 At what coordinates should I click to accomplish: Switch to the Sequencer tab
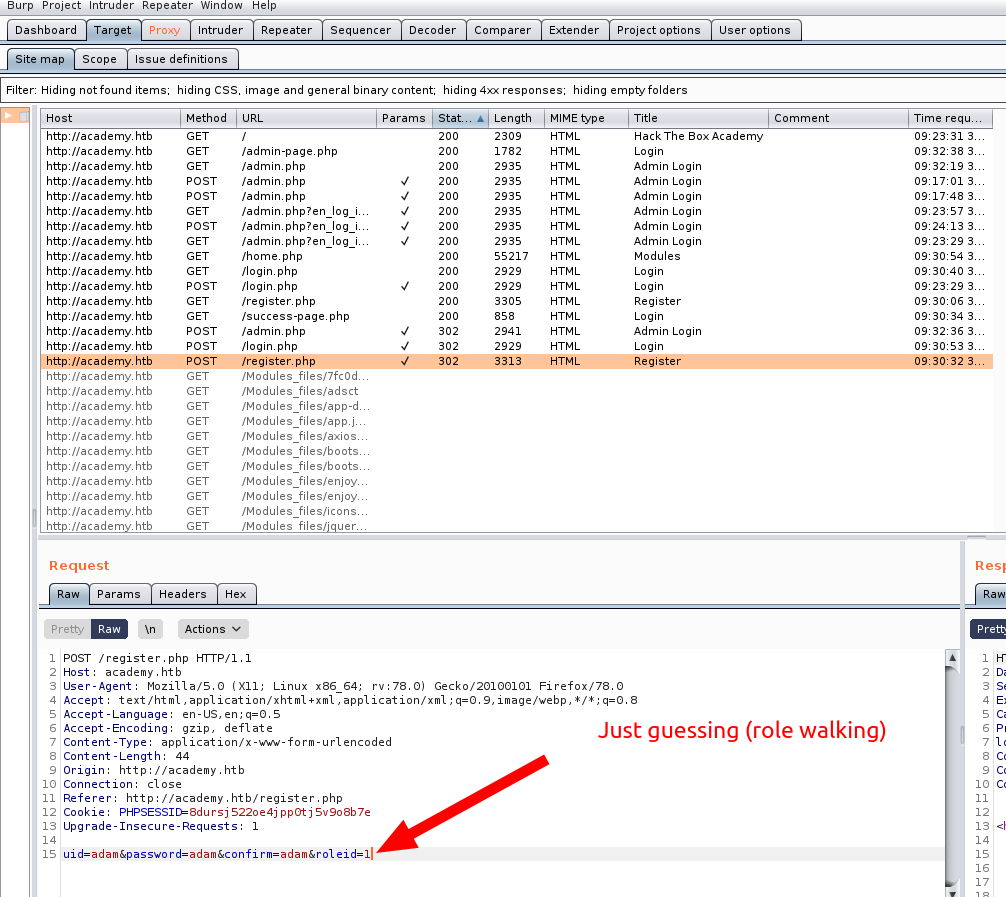[x=361, y=29]
